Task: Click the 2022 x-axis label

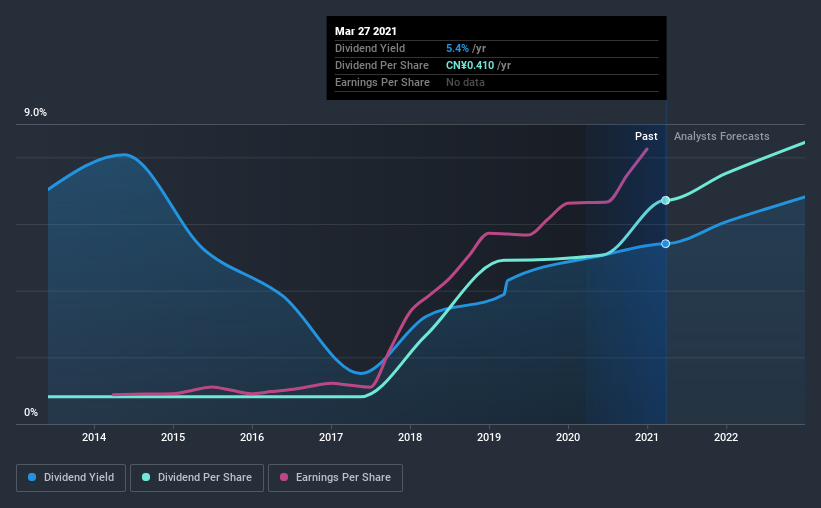Action: click(726, 437)
